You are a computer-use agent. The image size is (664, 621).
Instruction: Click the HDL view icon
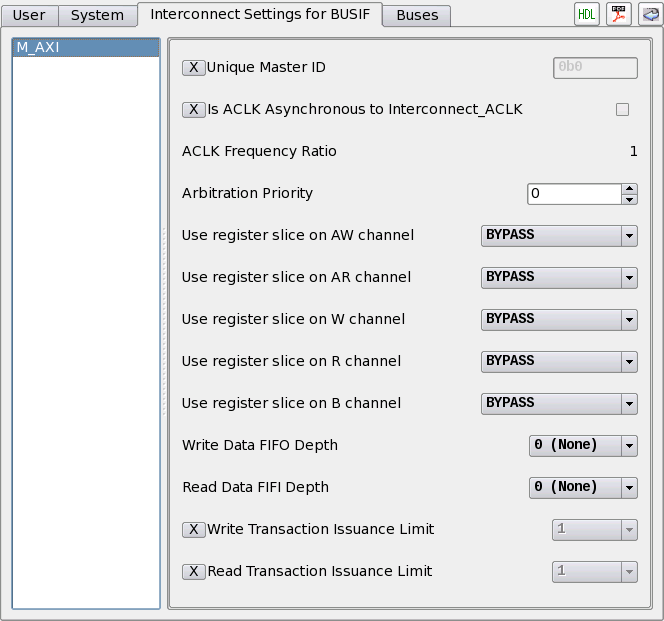click(587, 14)
